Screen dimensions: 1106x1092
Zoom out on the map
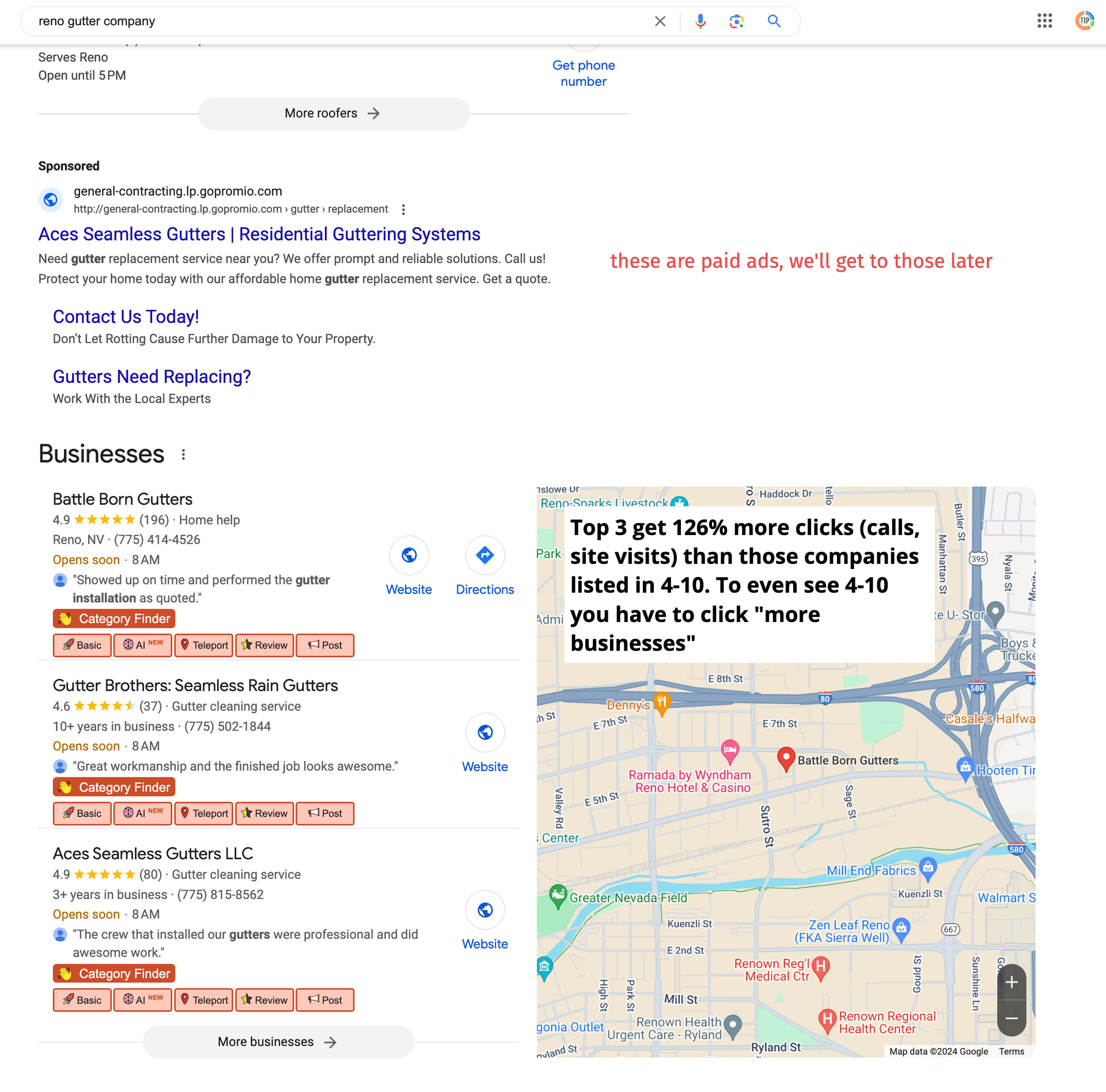tap(1012, 1018)
